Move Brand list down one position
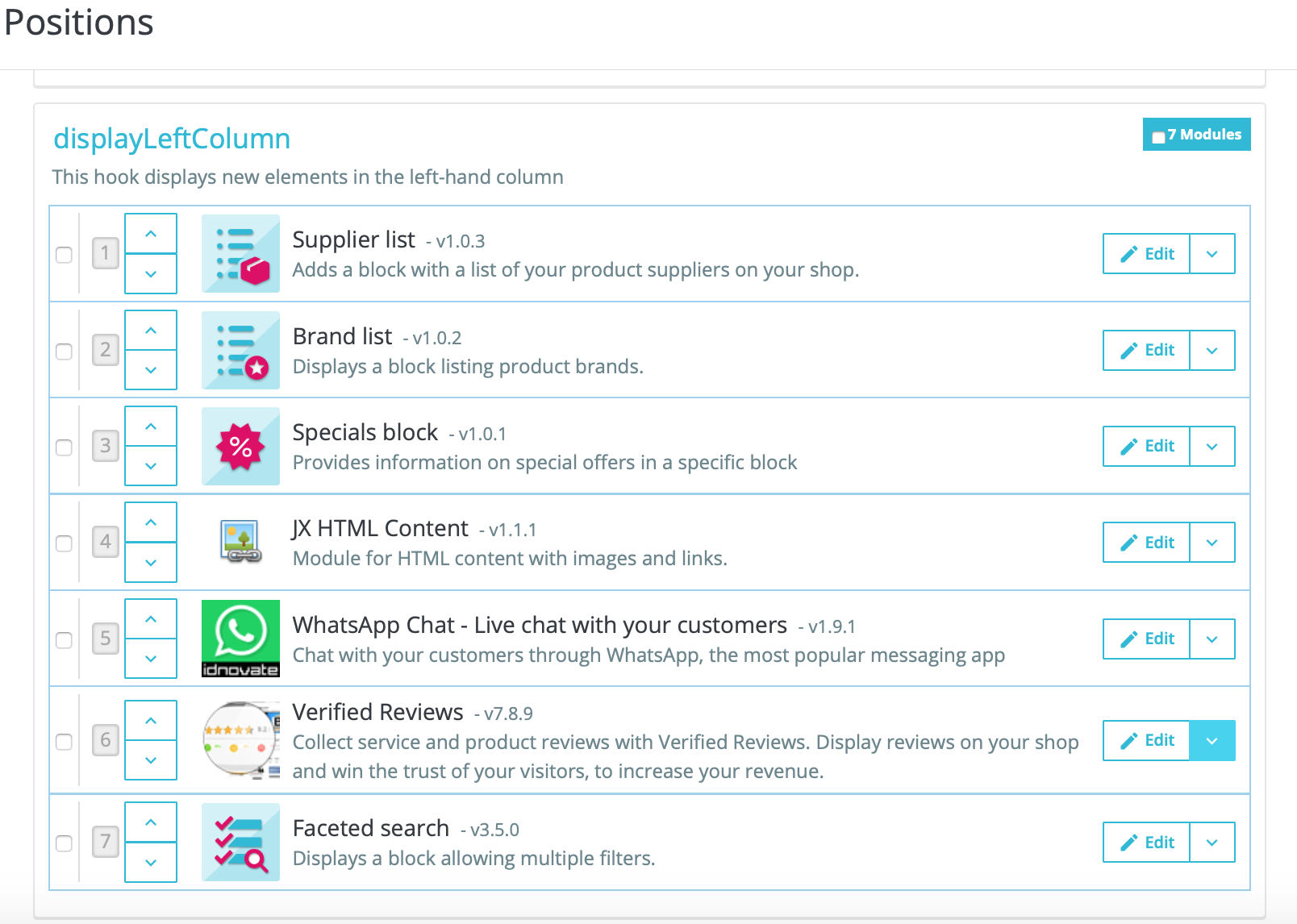The width and height of the screenshot is (1297, 924). (x=151, y=370)
